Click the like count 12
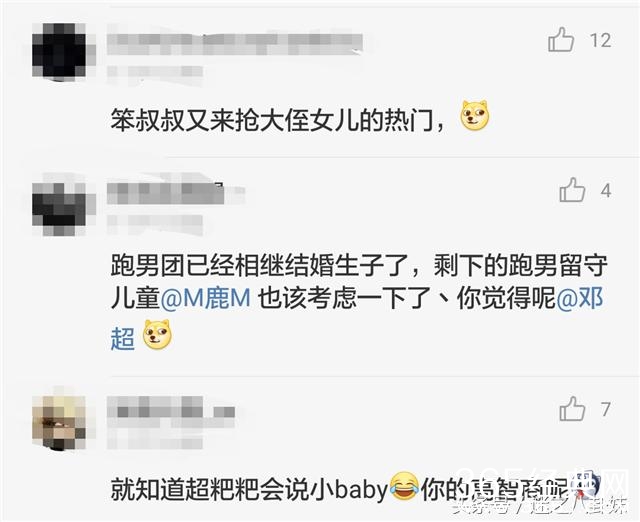 pyautogui.click(x=600, y=40)
